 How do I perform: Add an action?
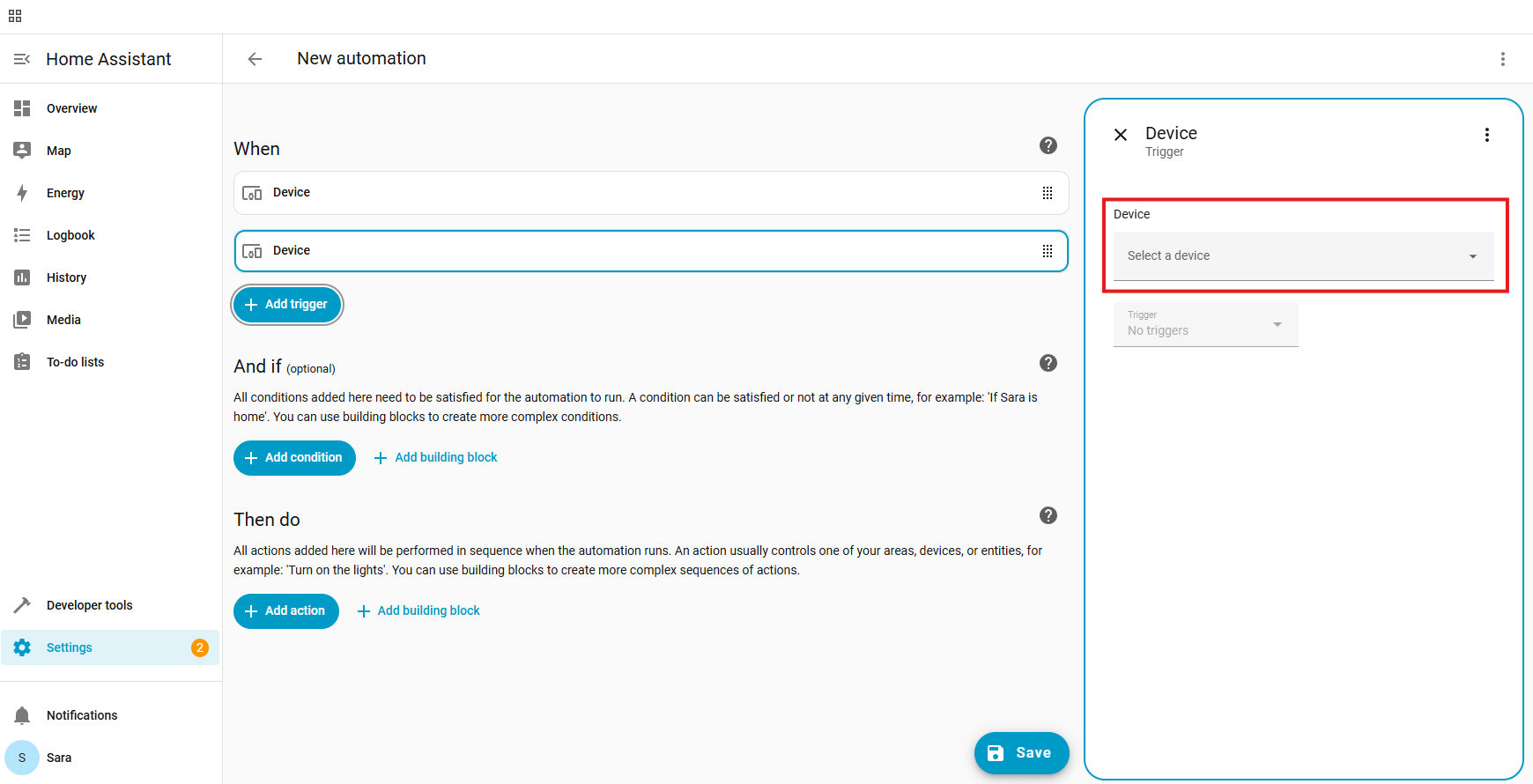(286, 611)
